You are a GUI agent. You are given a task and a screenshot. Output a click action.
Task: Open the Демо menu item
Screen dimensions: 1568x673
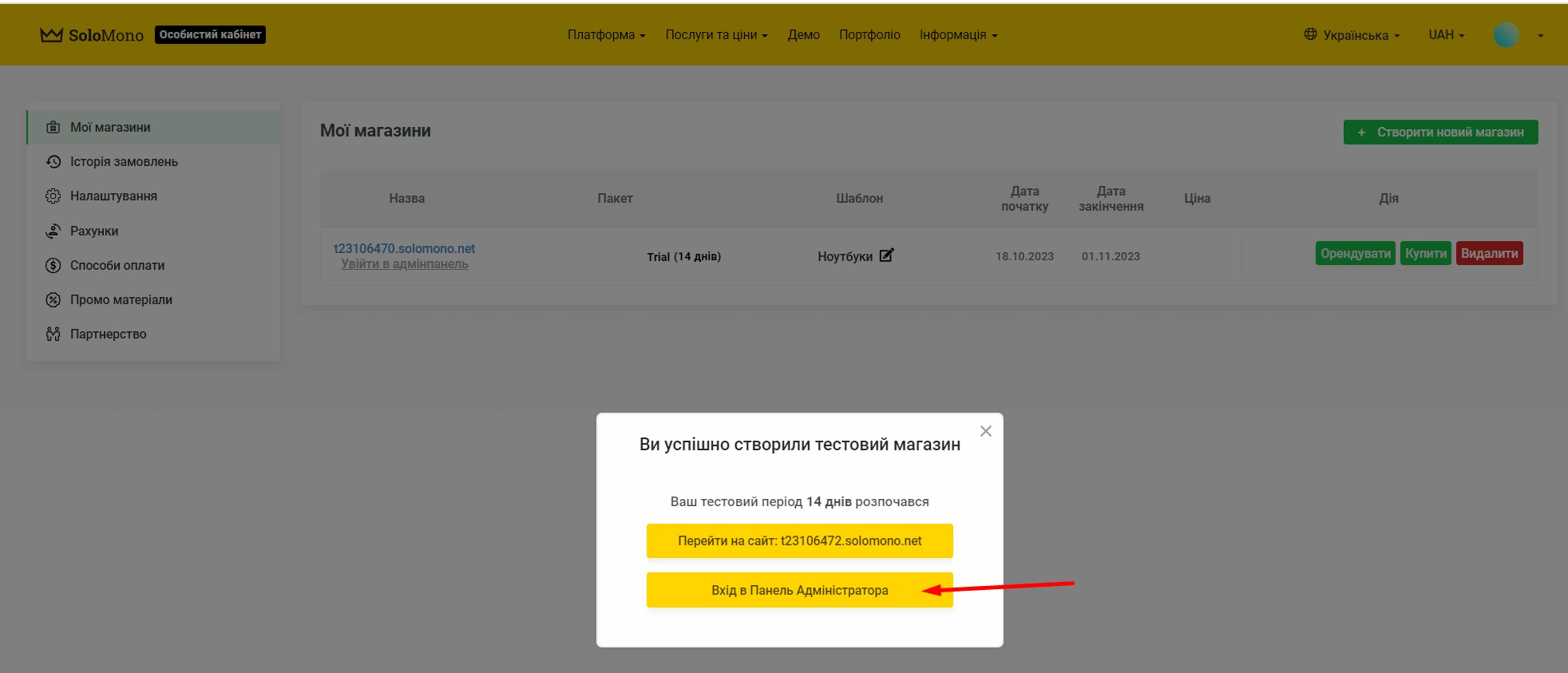(x=803, y=35)
